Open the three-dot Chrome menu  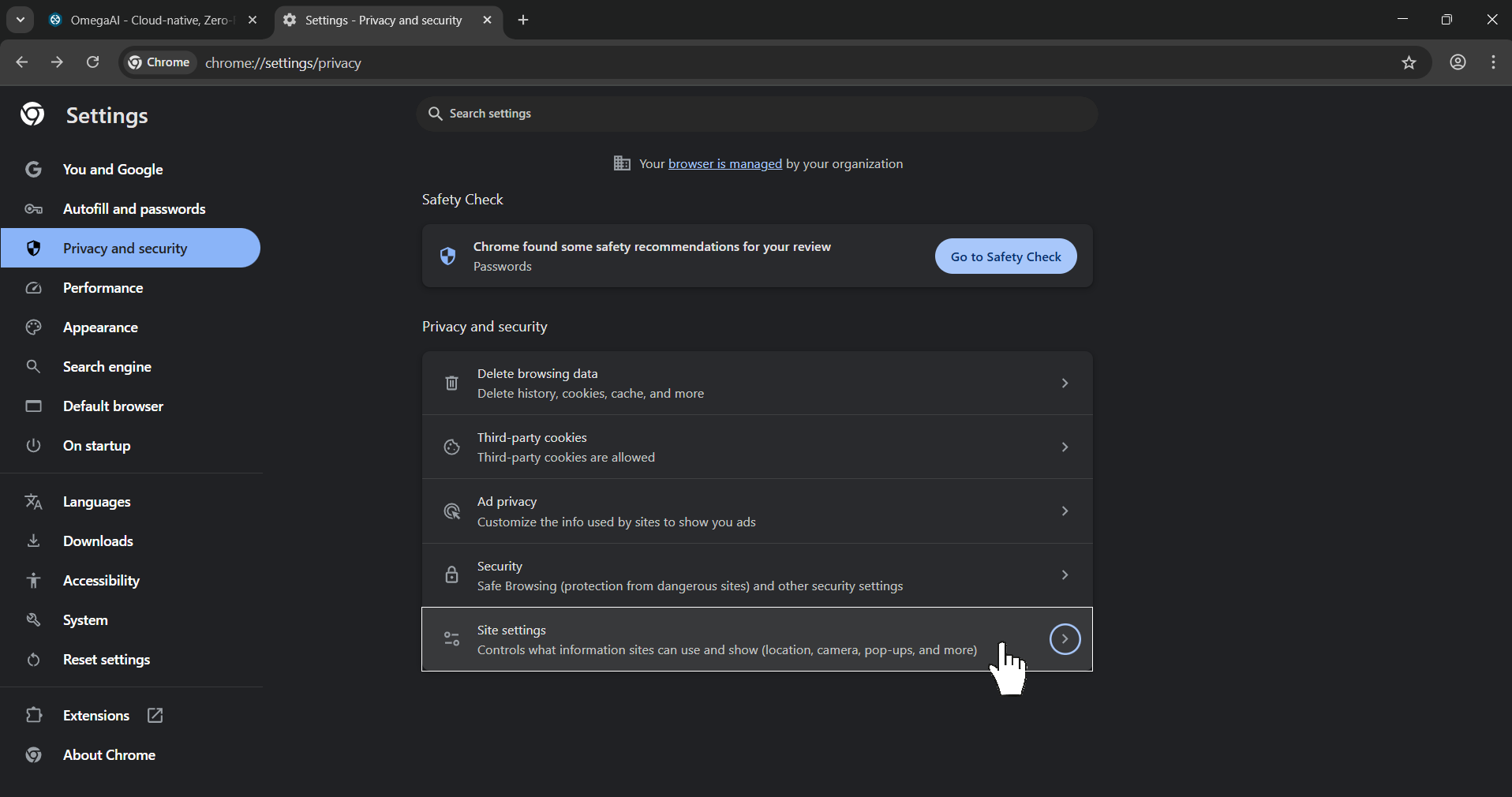point(1492,62)
